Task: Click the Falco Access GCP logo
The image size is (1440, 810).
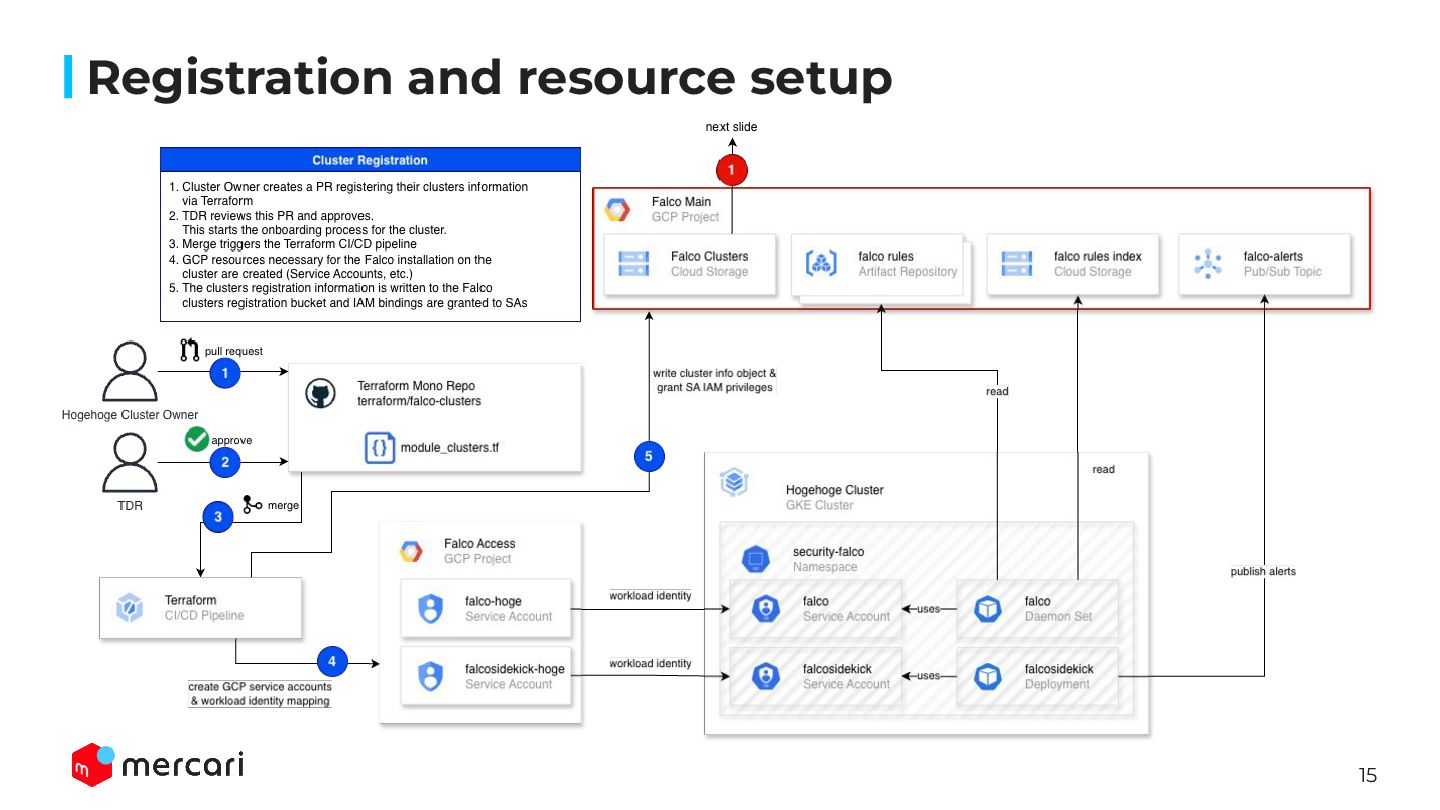Action: (411, 551)
